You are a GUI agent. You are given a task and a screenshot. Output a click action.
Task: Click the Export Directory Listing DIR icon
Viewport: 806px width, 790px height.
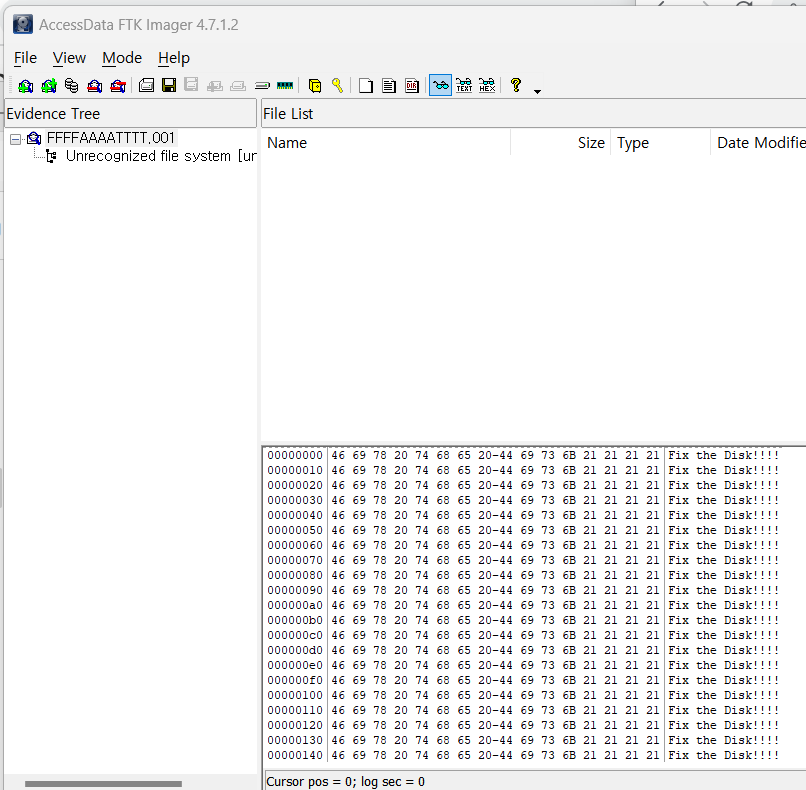(412, 85)
